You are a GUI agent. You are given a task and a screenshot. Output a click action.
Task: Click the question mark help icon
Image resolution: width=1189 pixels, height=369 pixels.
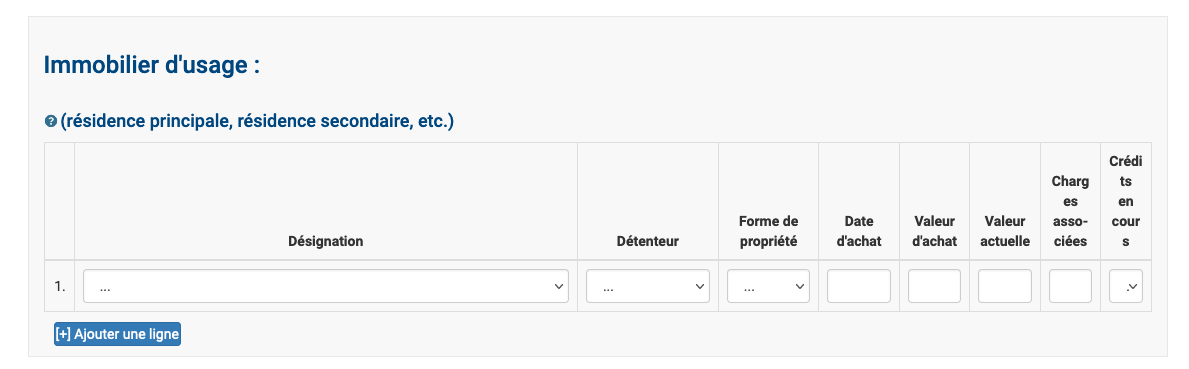51,121
